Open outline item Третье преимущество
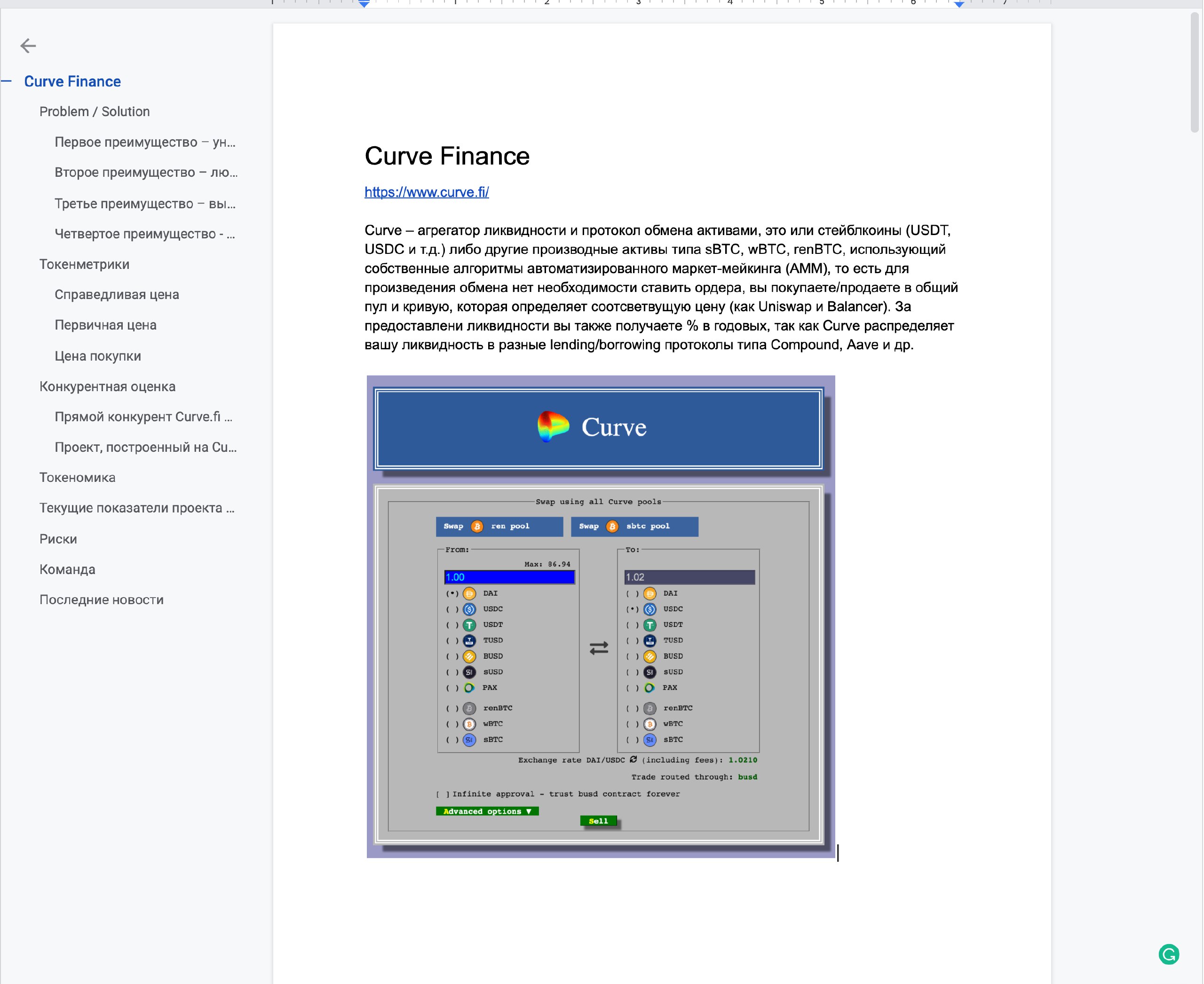This screenshot has width=1204, height=984. [144, 204]
